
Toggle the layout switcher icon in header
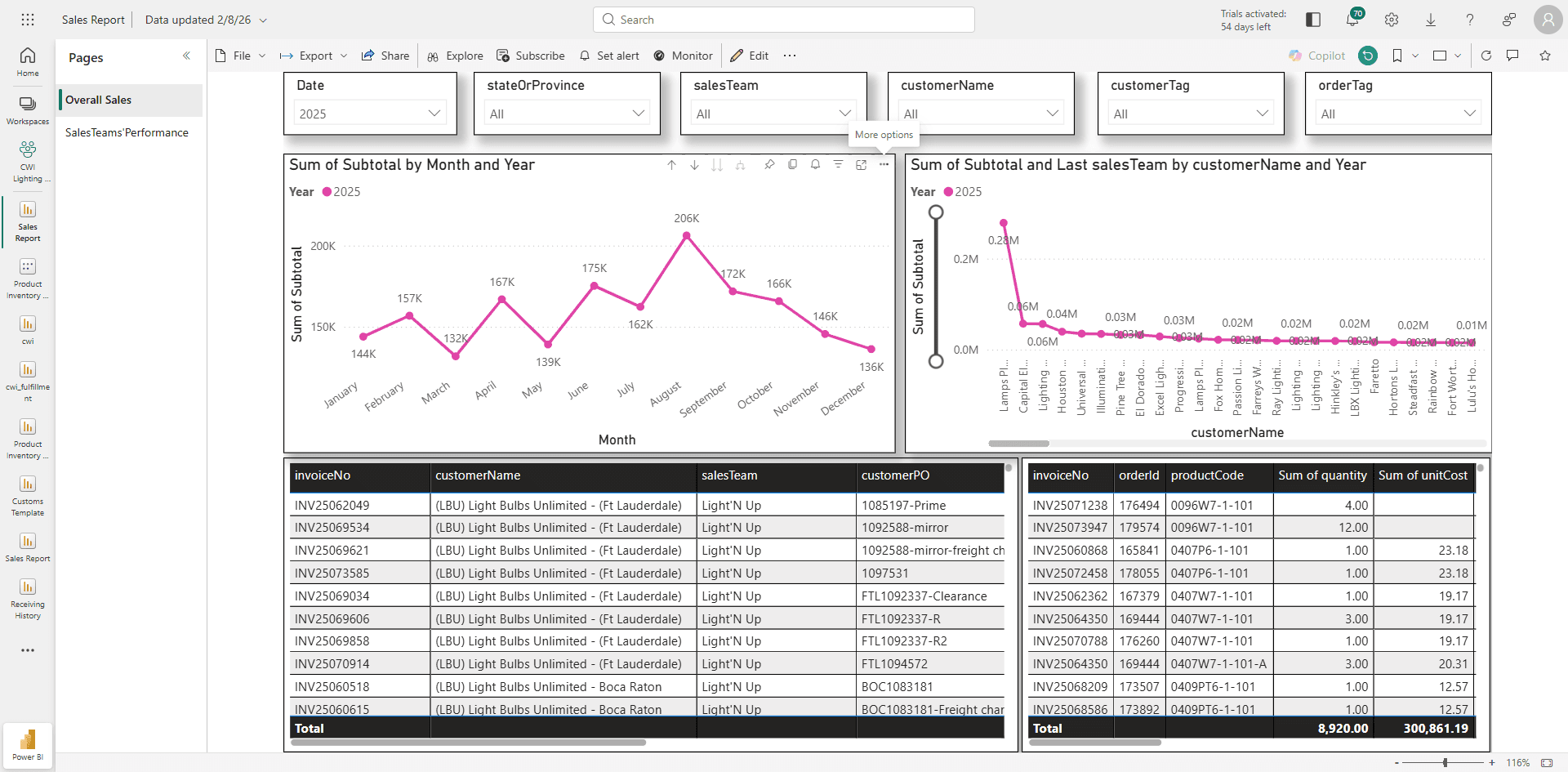[1313, 20]
